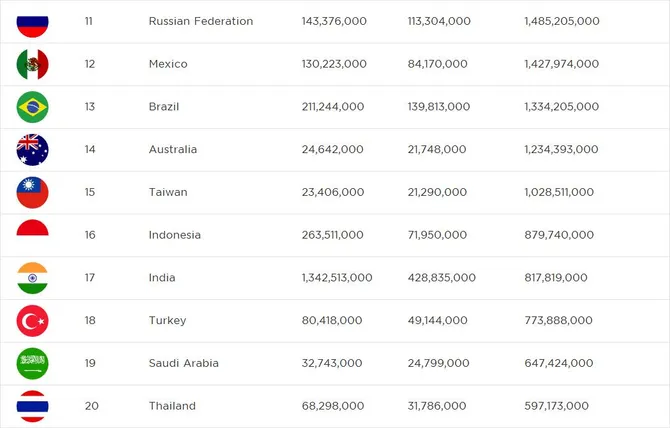Click the Thailand country name
The height and width of the screenshot is (428, 670).
(172, 405)
